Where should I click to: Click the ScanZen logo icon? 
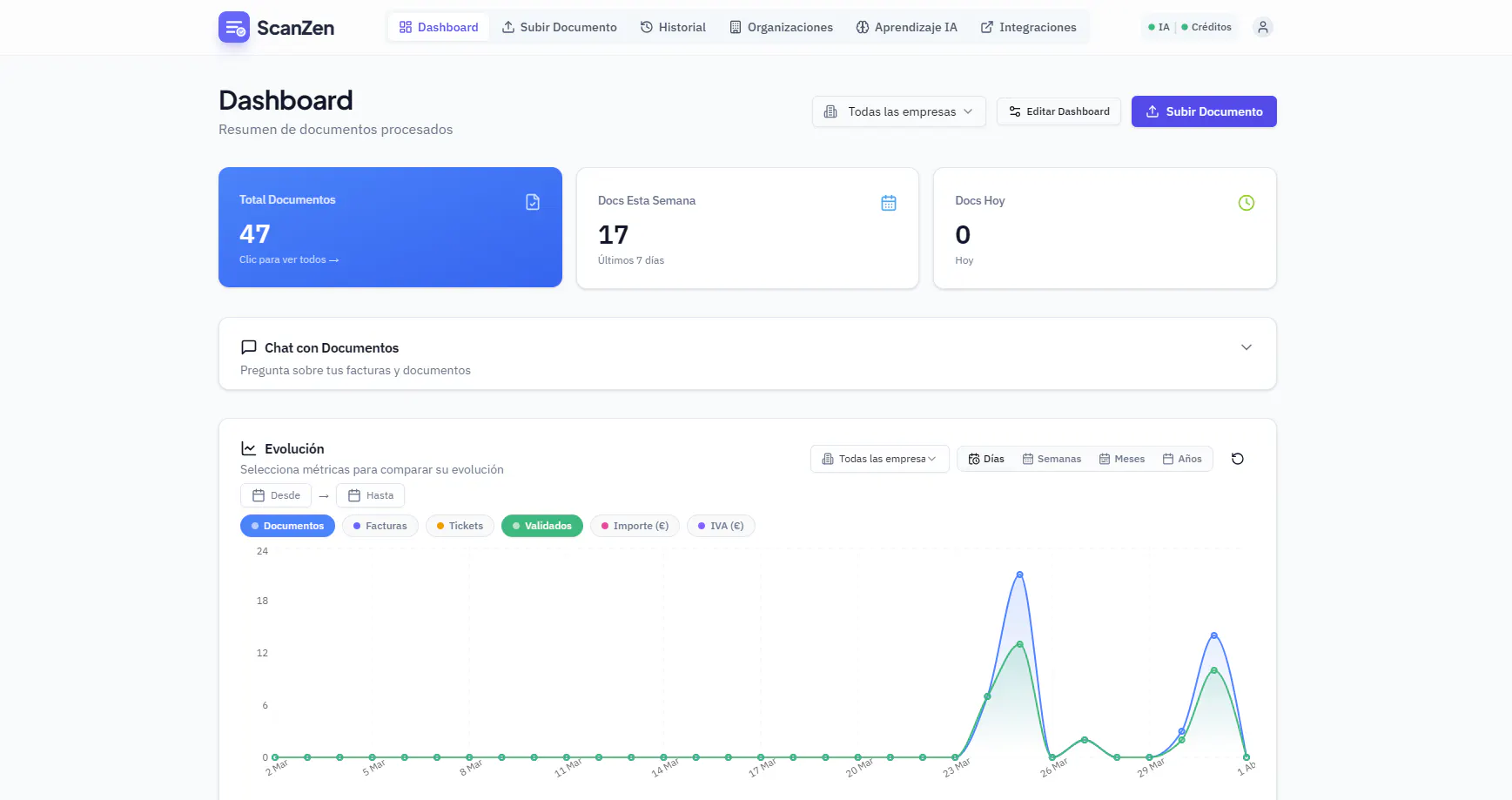234,27
